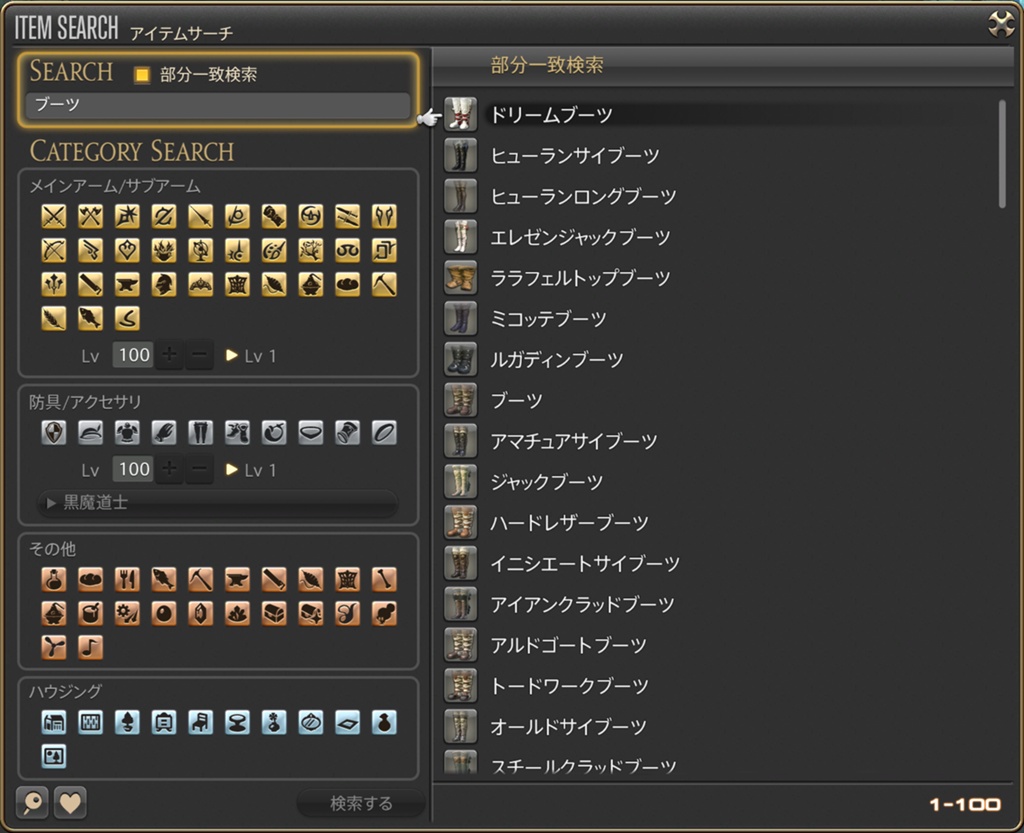Viewport: 1024px width, 833px height.
Task: Click the search text field containing ブーツ
Action: pos(217,104)
